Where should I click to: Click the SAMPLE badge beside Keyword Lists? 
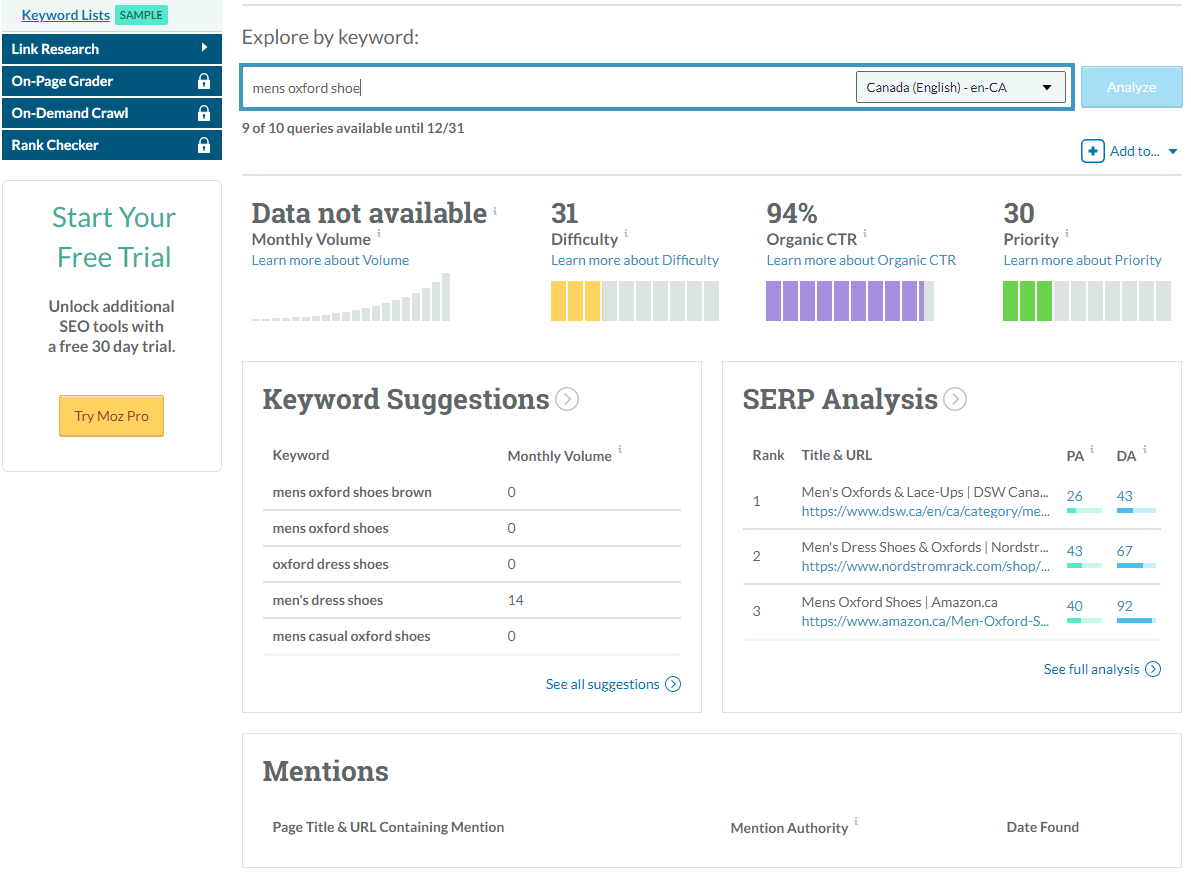click(x=141, y=15)
